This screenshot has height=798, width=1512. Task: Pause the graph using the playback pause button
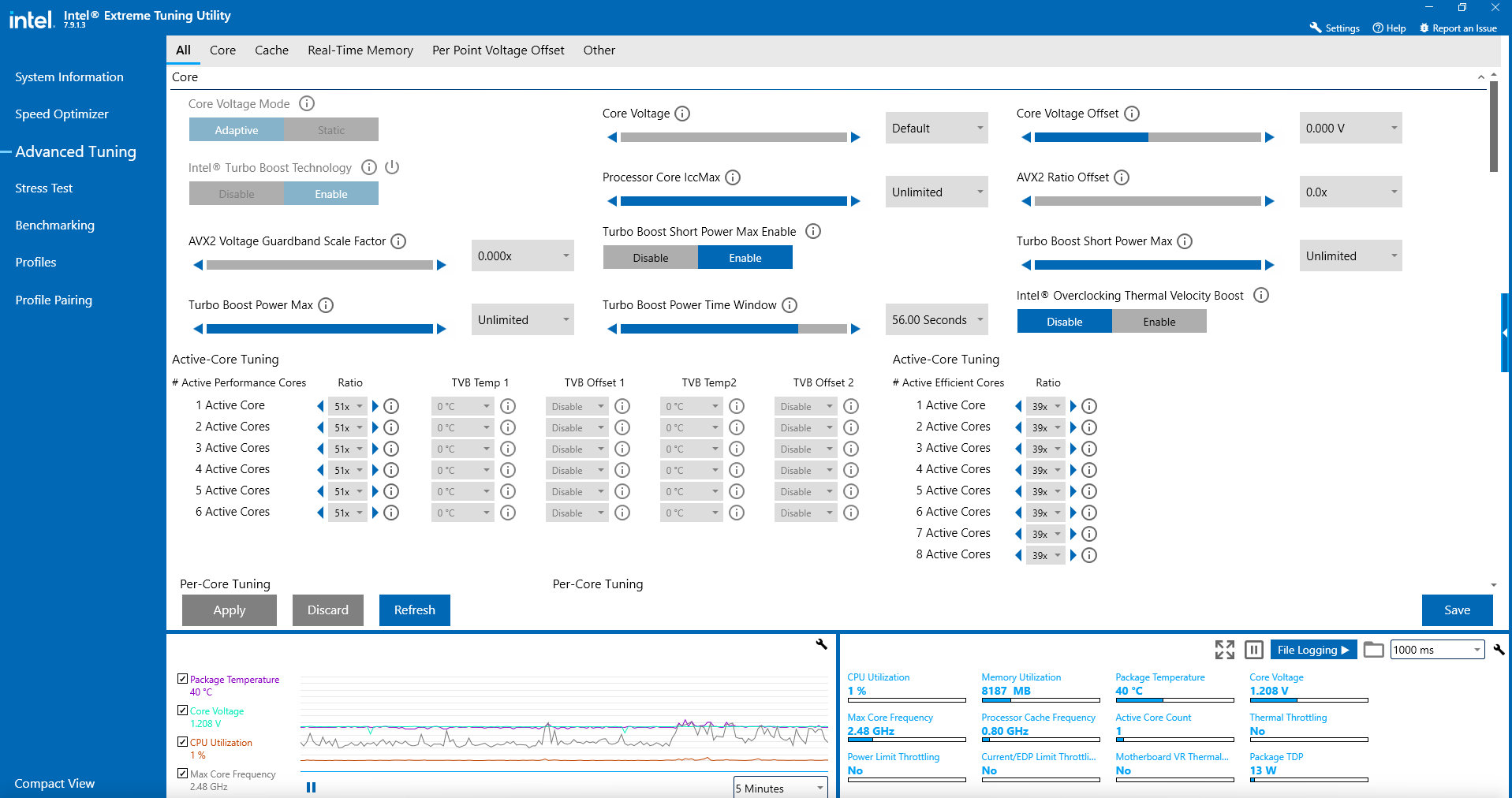point(311,787)
